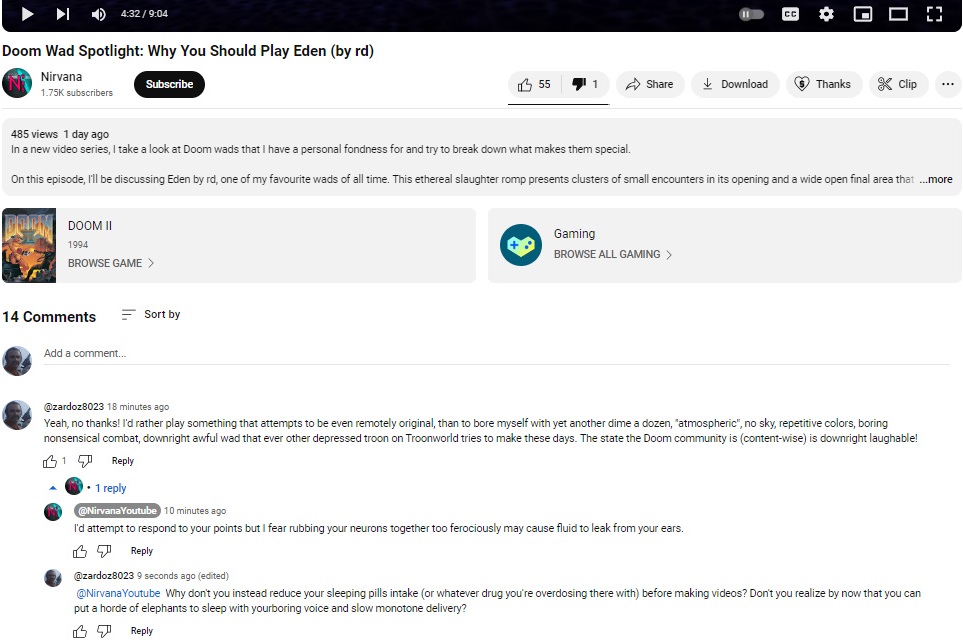Play the video
Viewport: 963px width, 640px height.
(x=27, y=14)
